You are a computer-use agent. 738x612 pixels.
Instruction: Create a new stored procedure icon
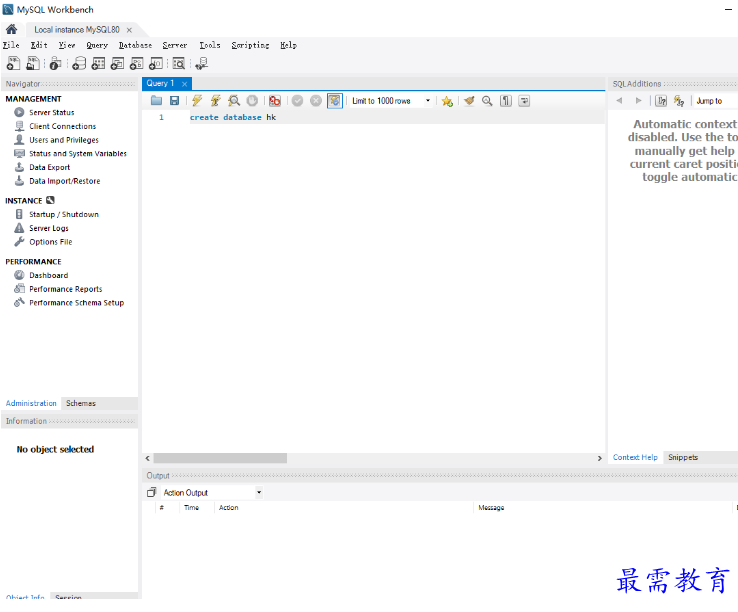pos(136,63)
